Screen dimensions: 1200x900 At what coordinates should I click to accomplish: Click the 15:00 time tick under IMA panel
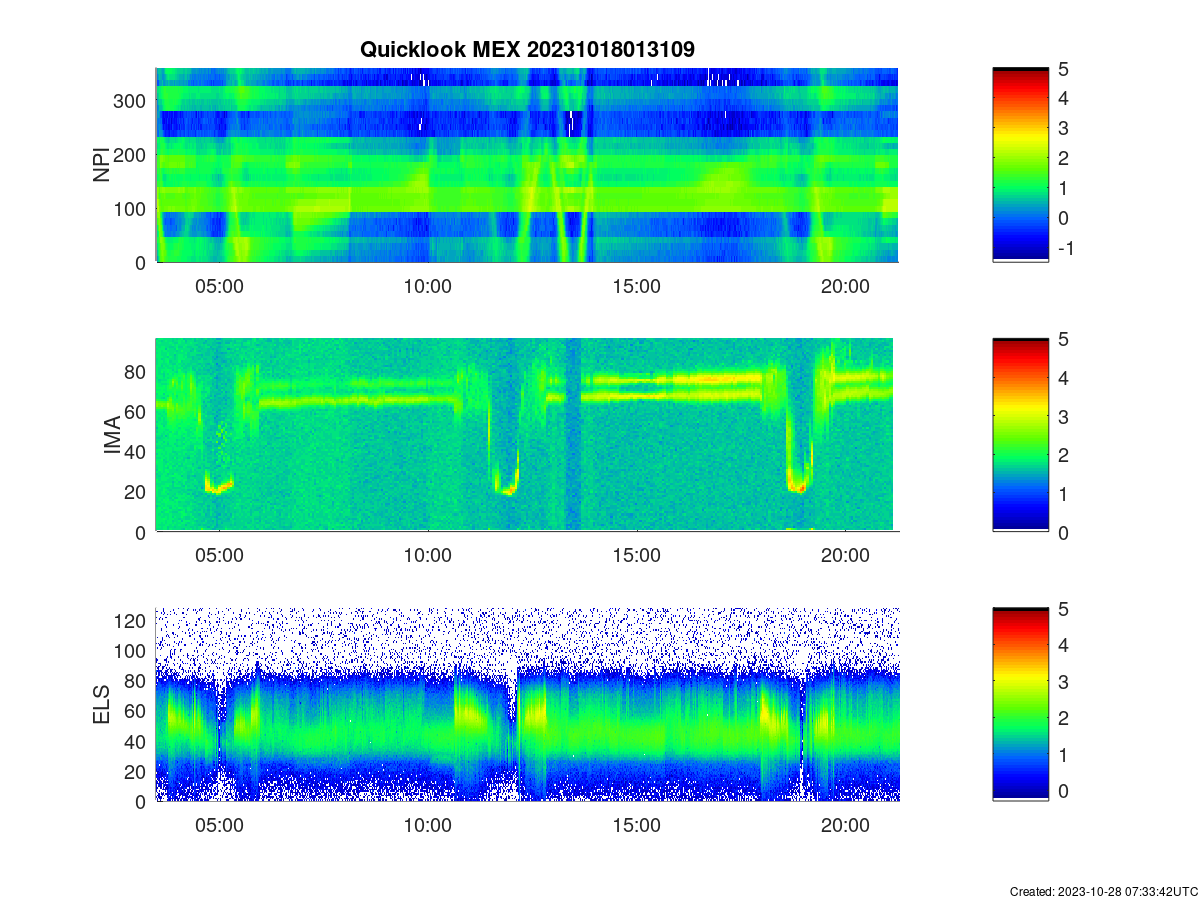click(x=636, y=556)
